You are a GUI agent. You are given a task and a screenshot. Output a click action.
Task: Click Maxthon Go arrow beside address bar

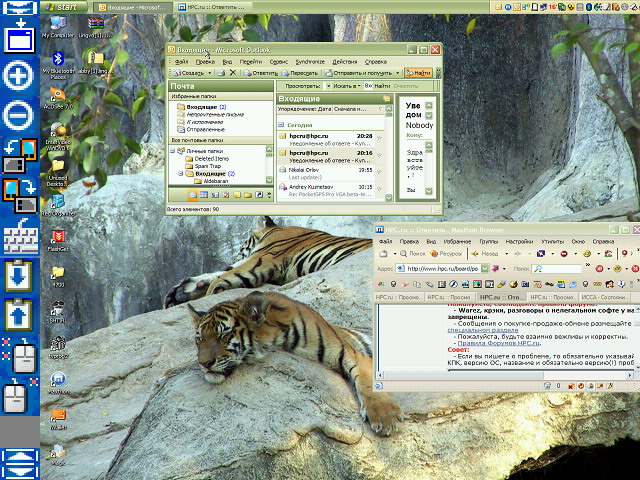click(x=496, y=269)
